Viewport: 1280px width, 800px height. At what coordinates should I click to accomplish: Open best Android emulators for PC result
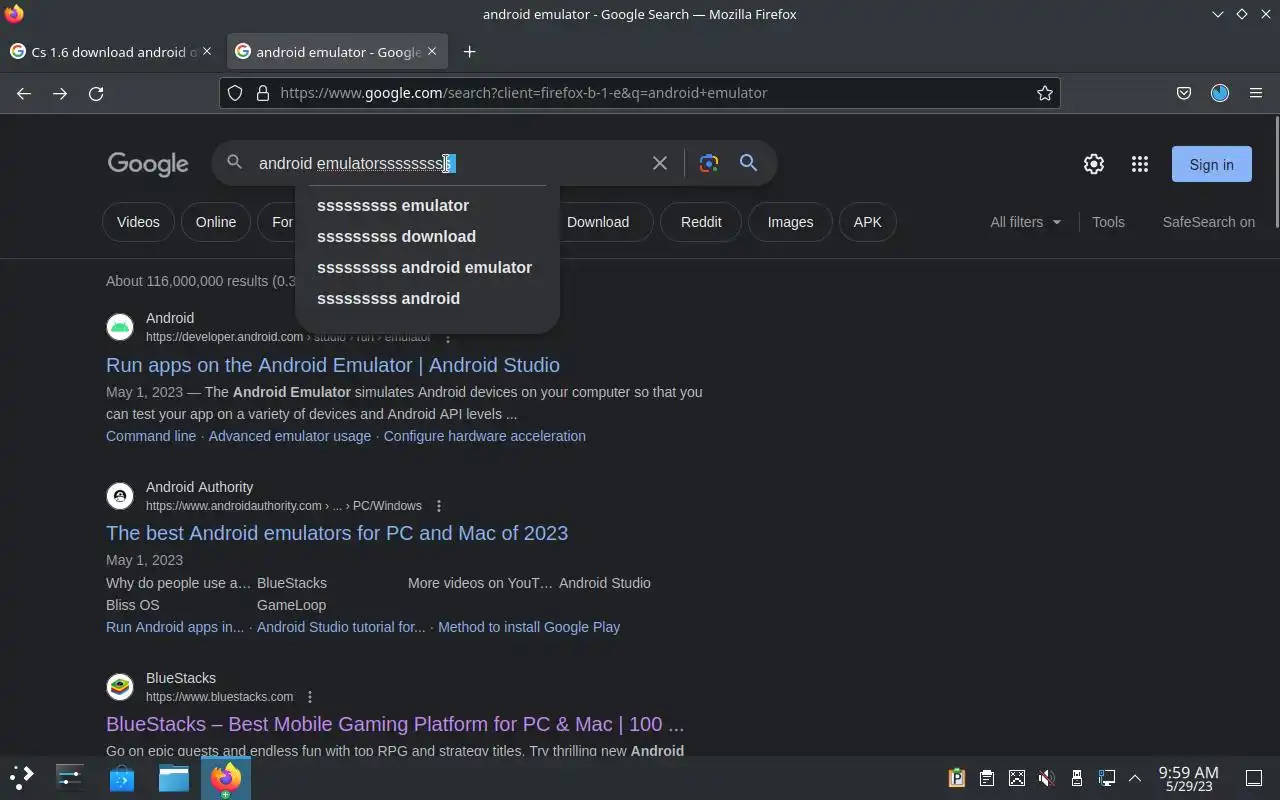[337, 533]
